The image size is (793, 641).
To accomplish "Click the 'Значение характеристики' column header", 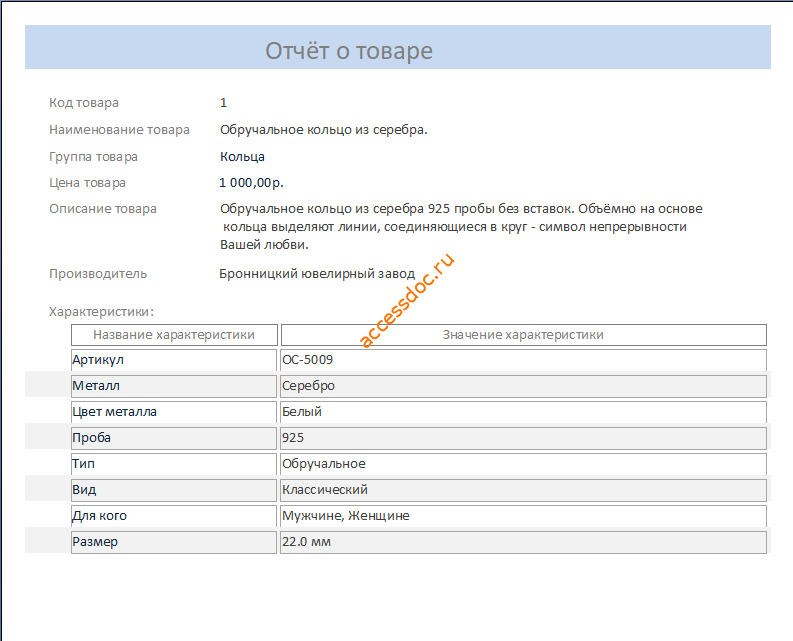I will [523, 335].
